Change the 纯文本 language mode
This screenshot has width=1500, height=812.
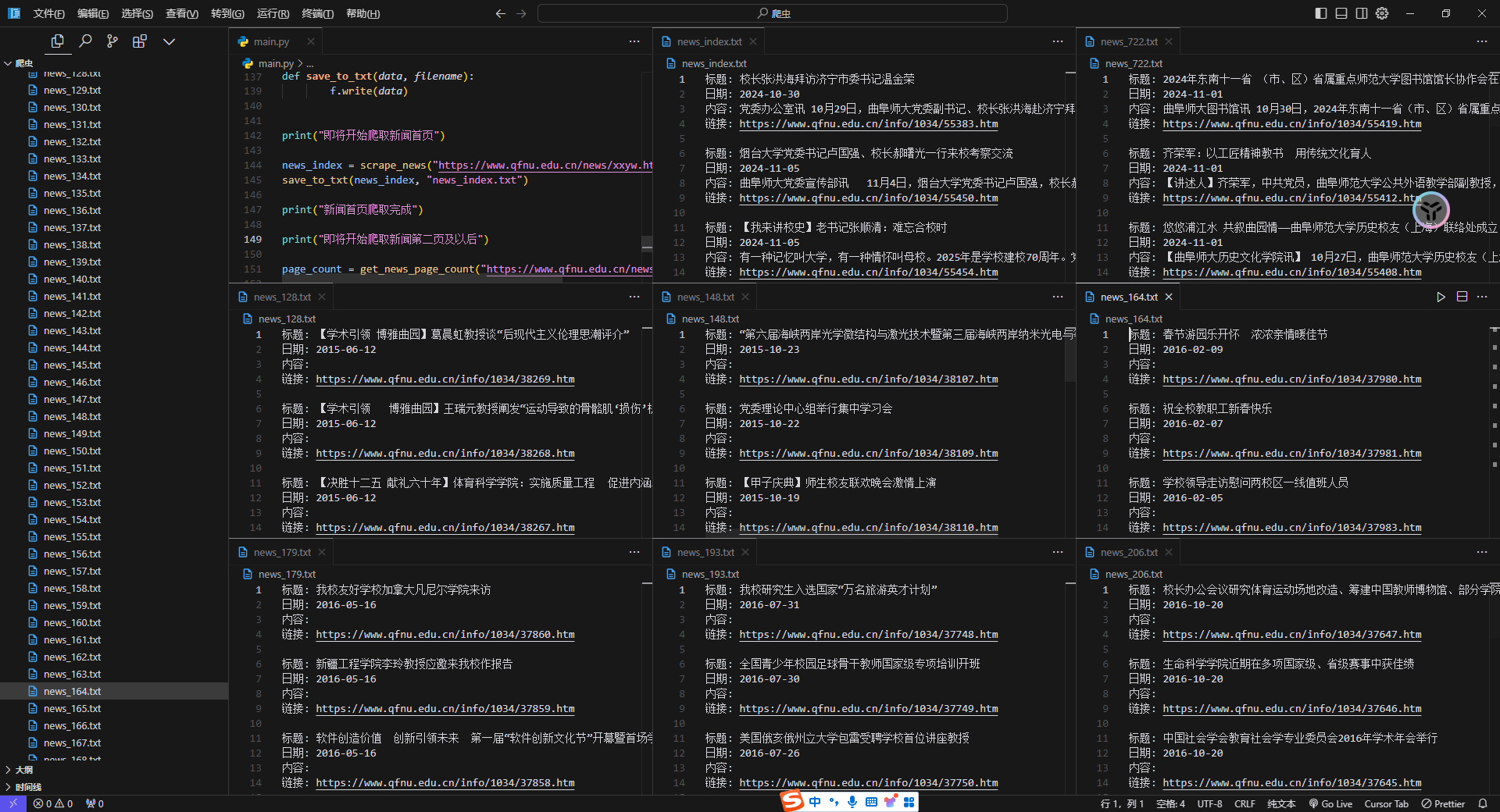click(x=1281, y=803)
